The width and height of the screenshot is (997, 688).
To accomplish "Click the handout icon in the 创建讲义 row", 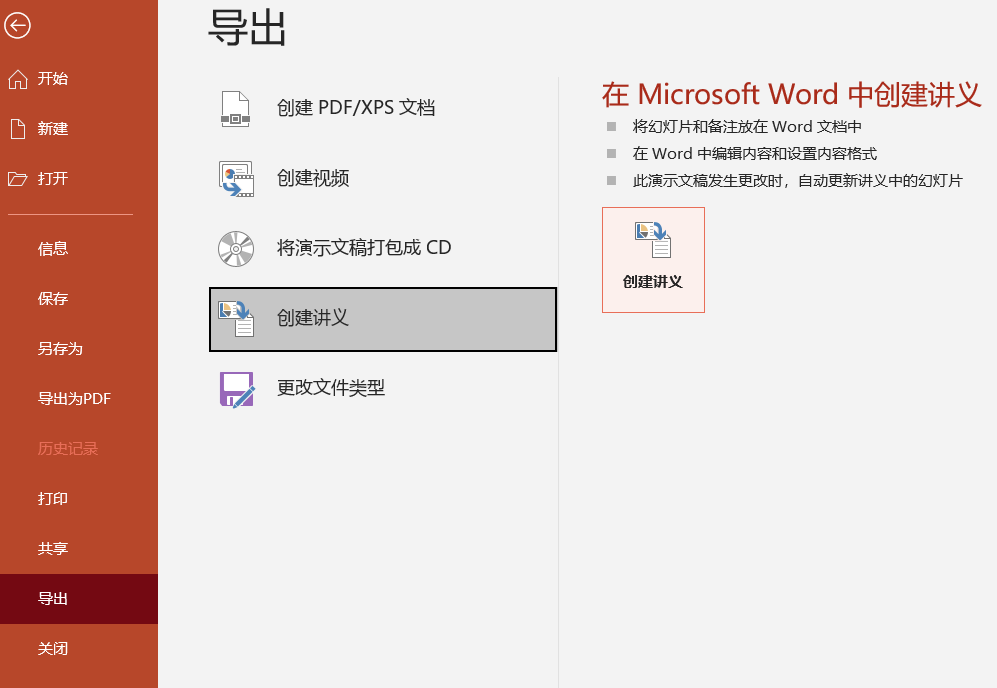I will pyautogui.click(x=236, y=319).
